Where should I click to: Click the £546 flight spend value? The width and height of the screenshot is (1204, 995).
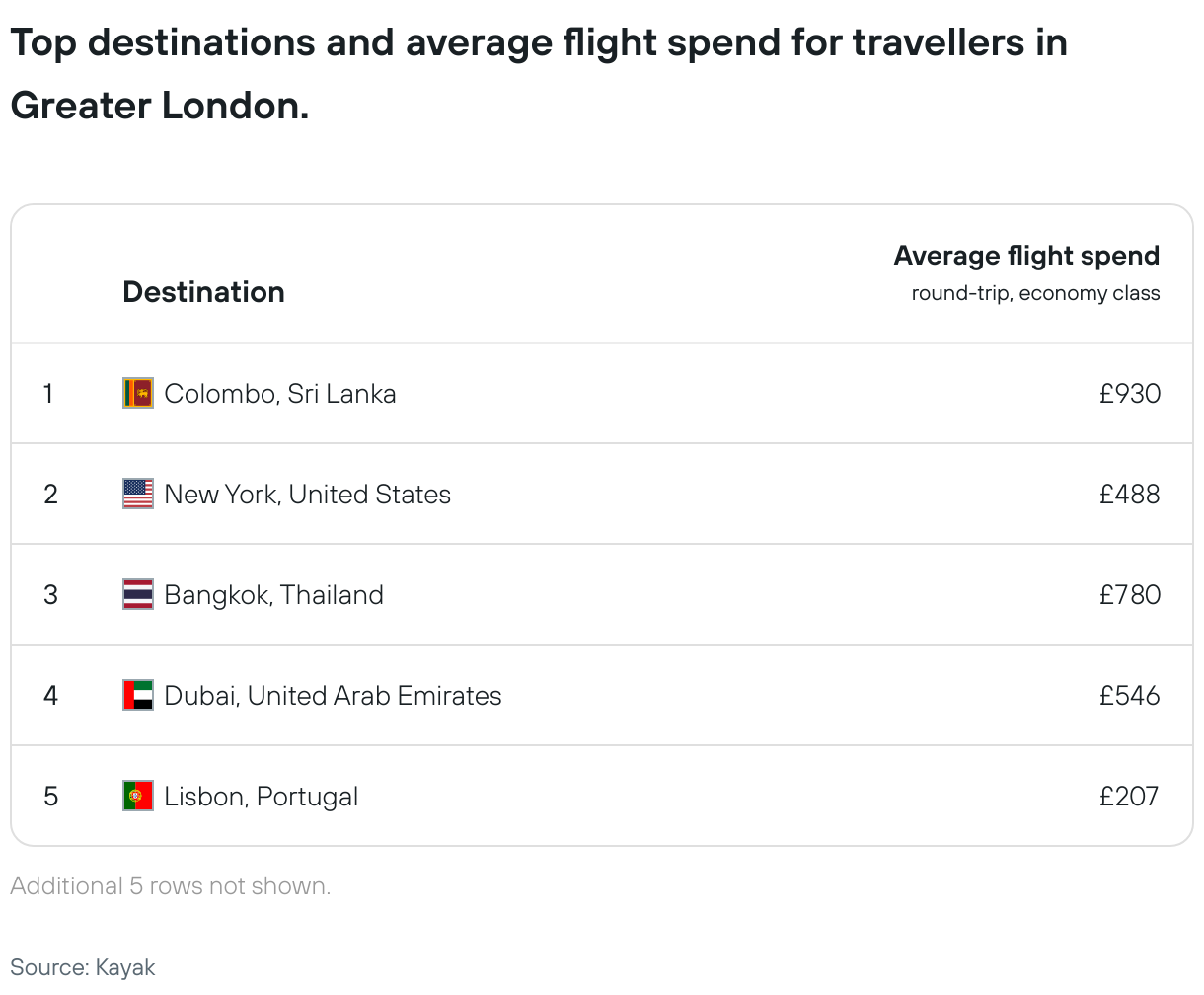(x=1130, y=696)
